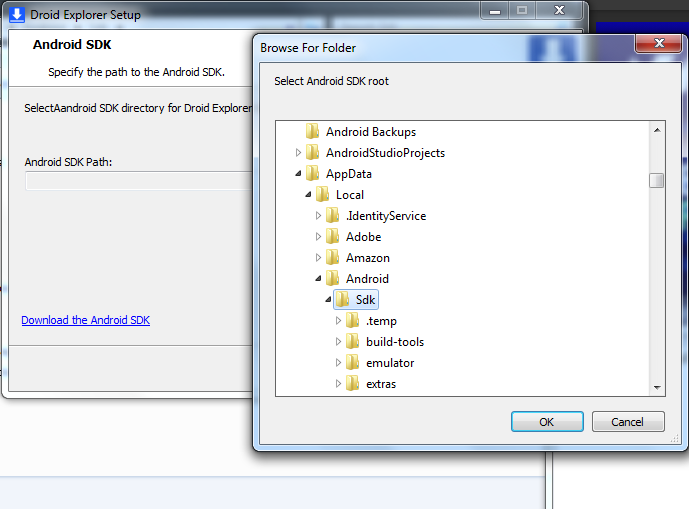Screen dimensions: 689x509
Task: Click the Android SDK Path input field
Action: tap(139, 181)
